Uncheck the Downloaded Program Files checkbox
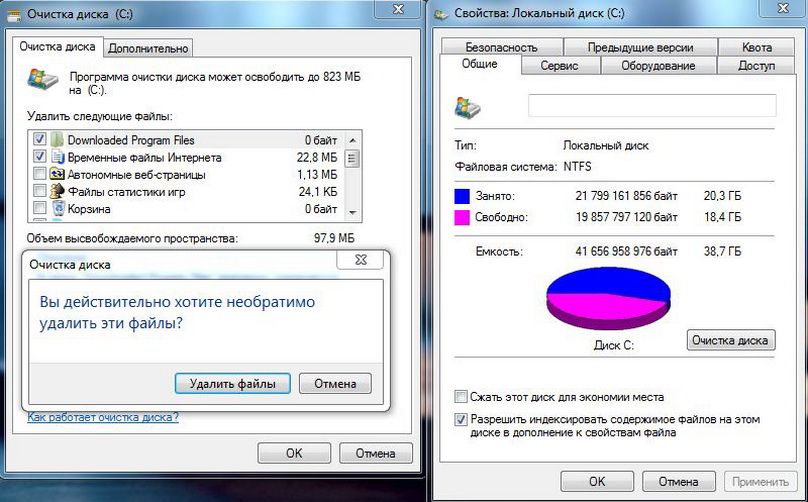 pos(40,139)
